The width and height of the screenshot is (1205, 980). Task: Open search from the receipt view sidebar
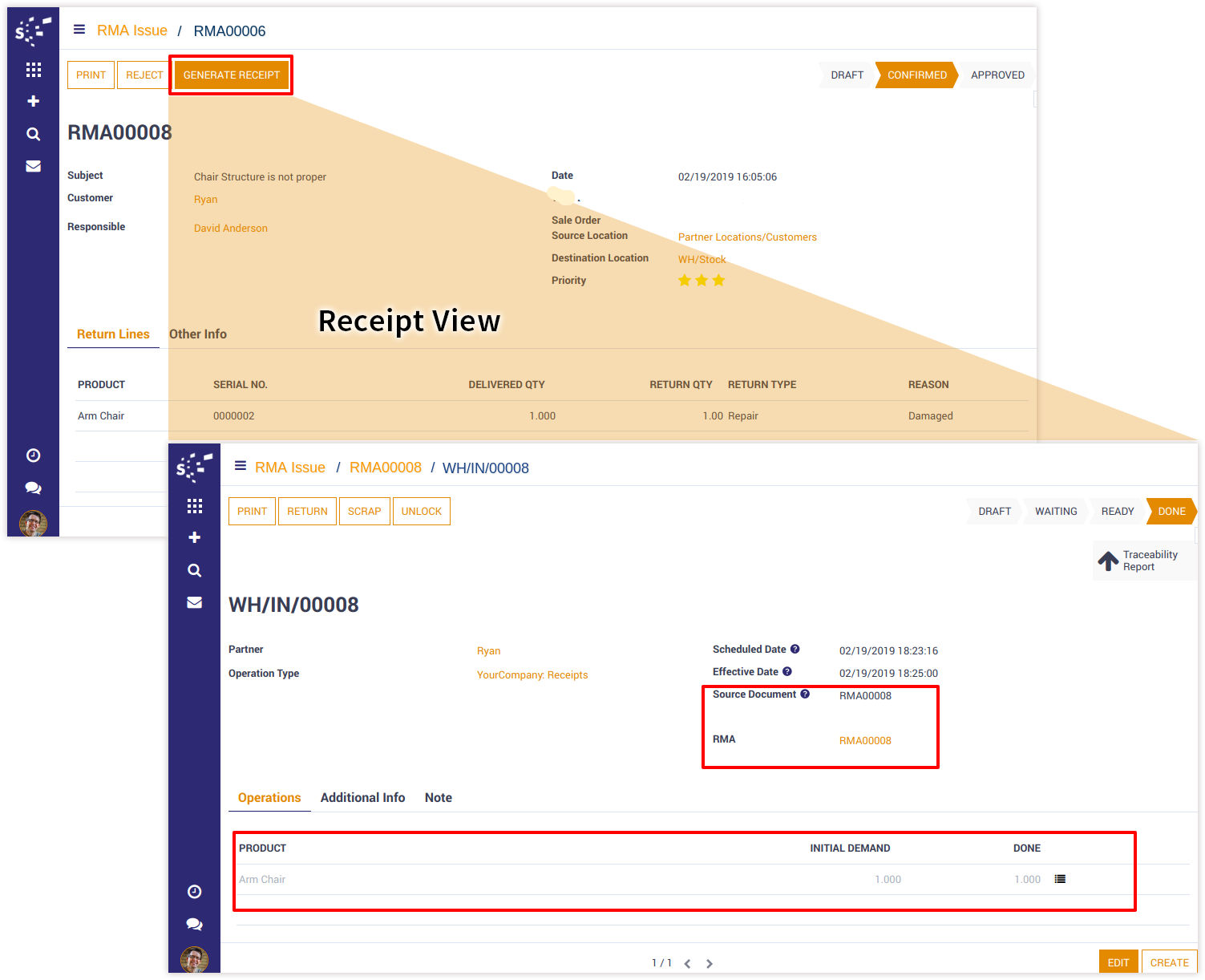coord(194,570)
